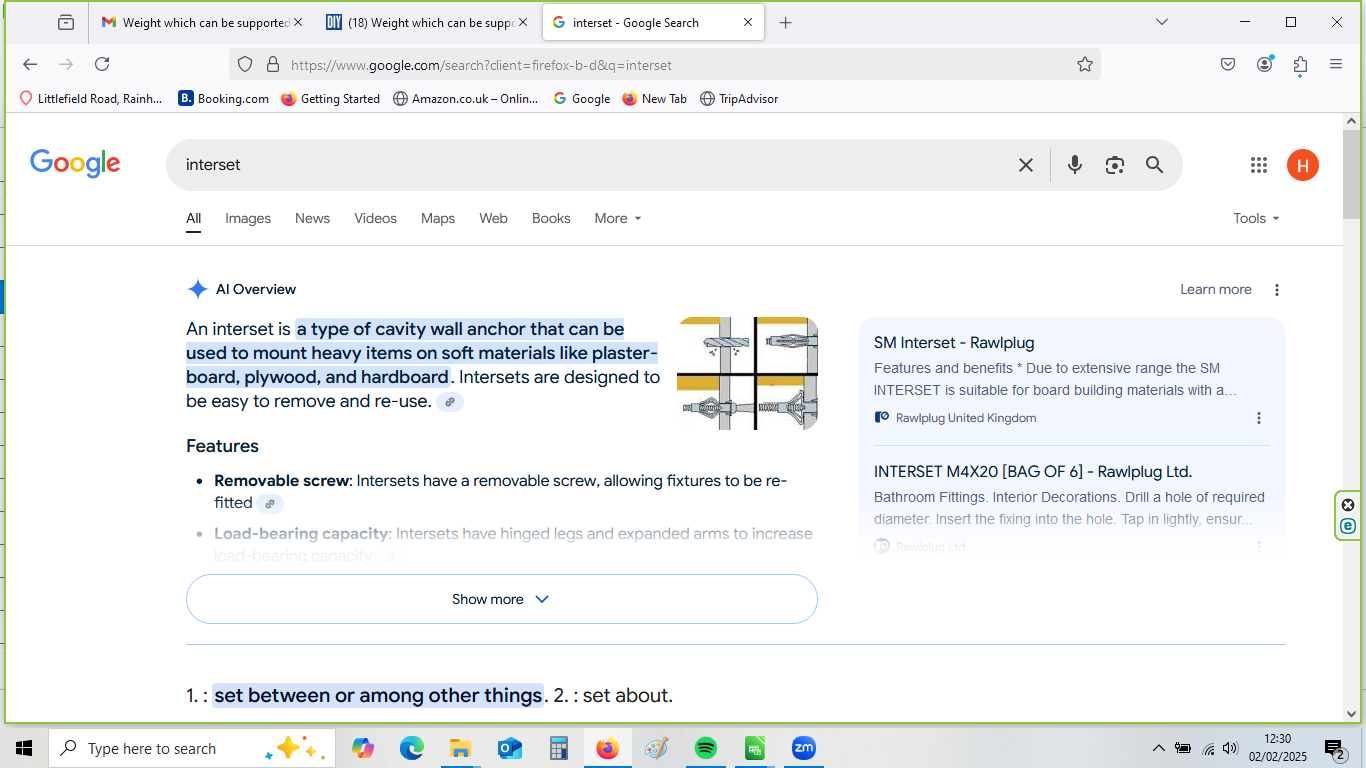The height and width of the screenshot is (768, 1366).
Task: Switch to the Images results tab
Action: click(248, 218)
